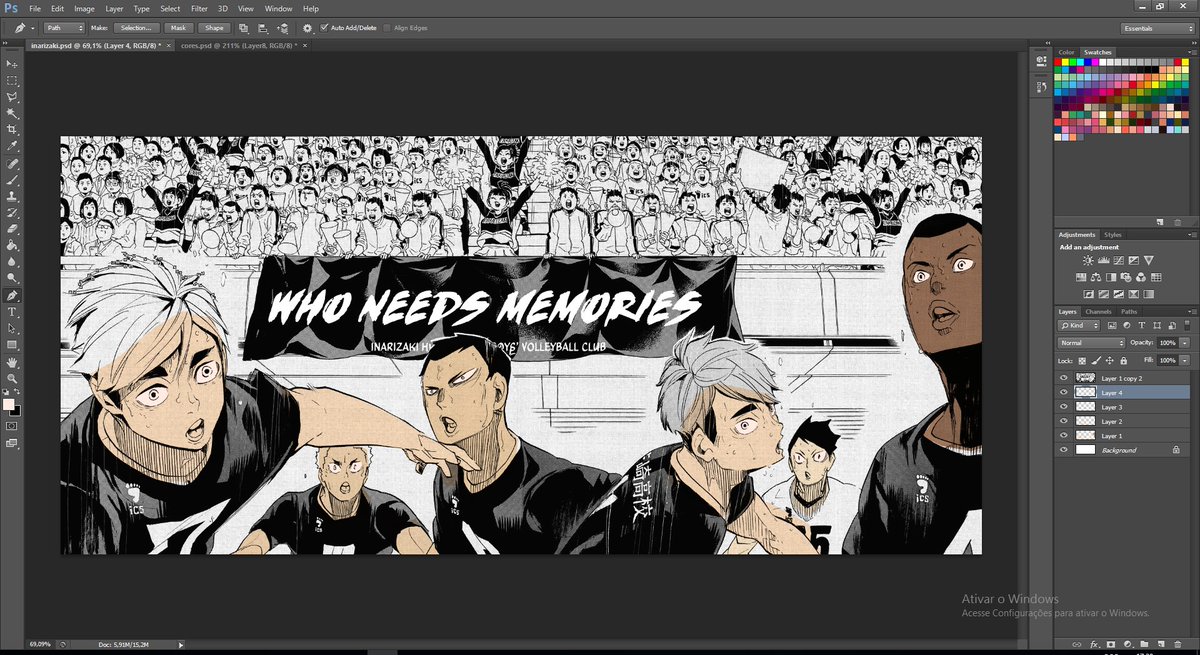Add an Invert adjustment
Image resolution: width=1200 pixels, height=655 pixels.
1087,294
